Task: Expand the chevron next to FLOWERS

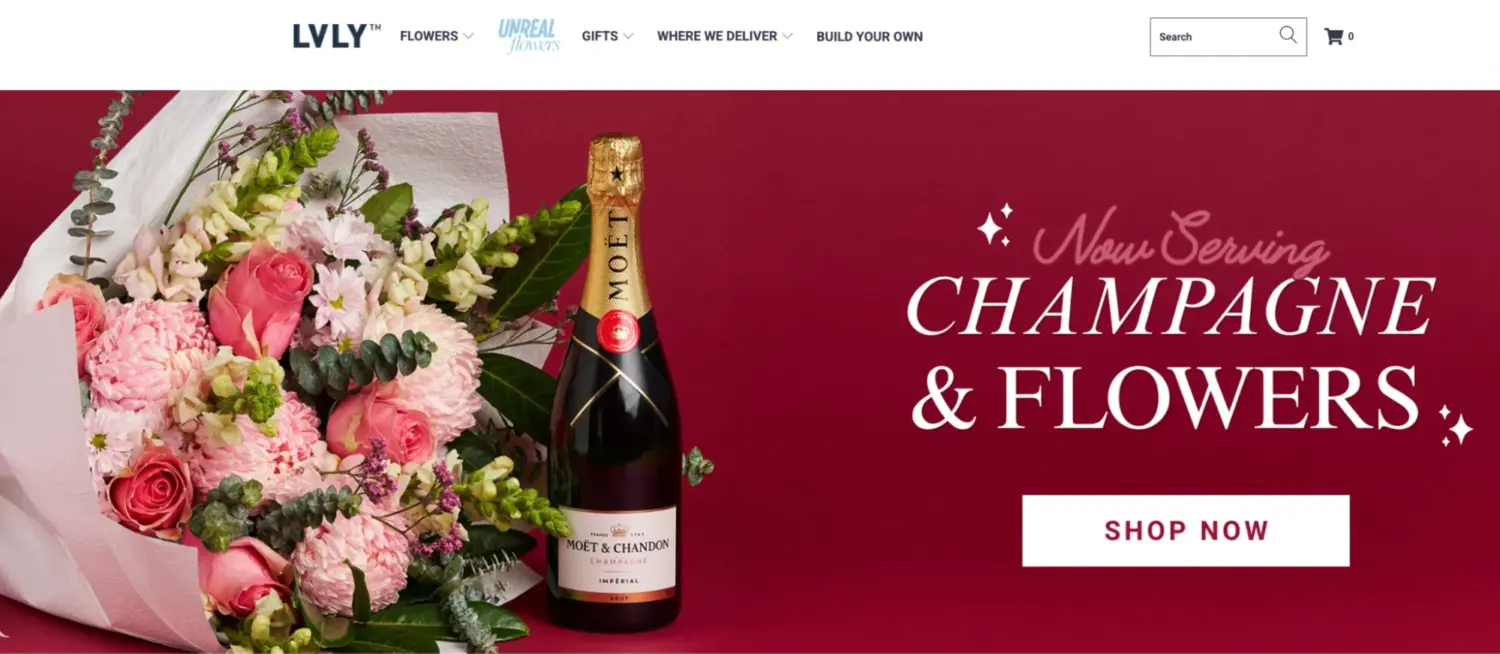Action: 468,37
